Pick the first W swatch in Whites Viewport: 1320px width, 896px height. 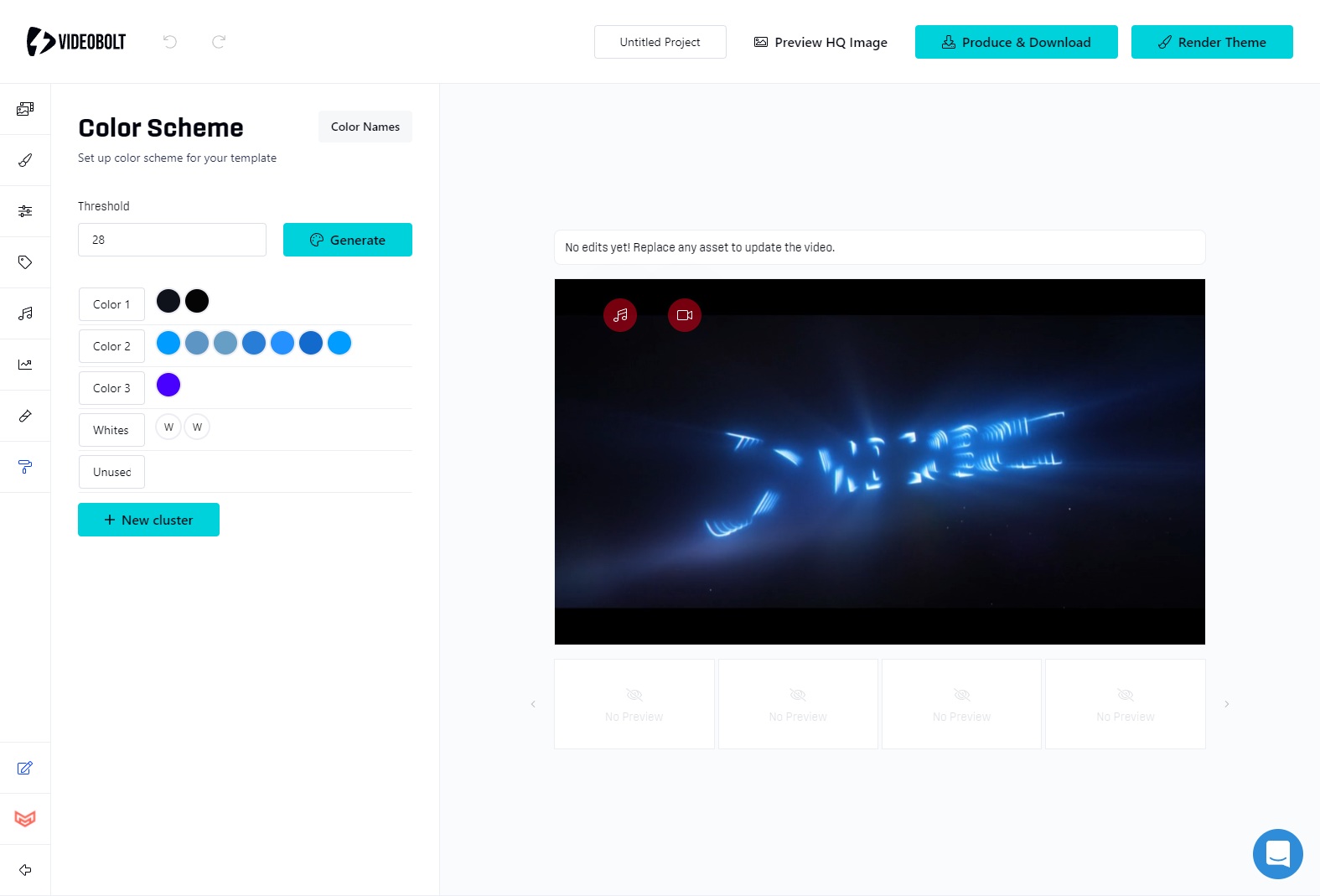(x=168, y=427)
